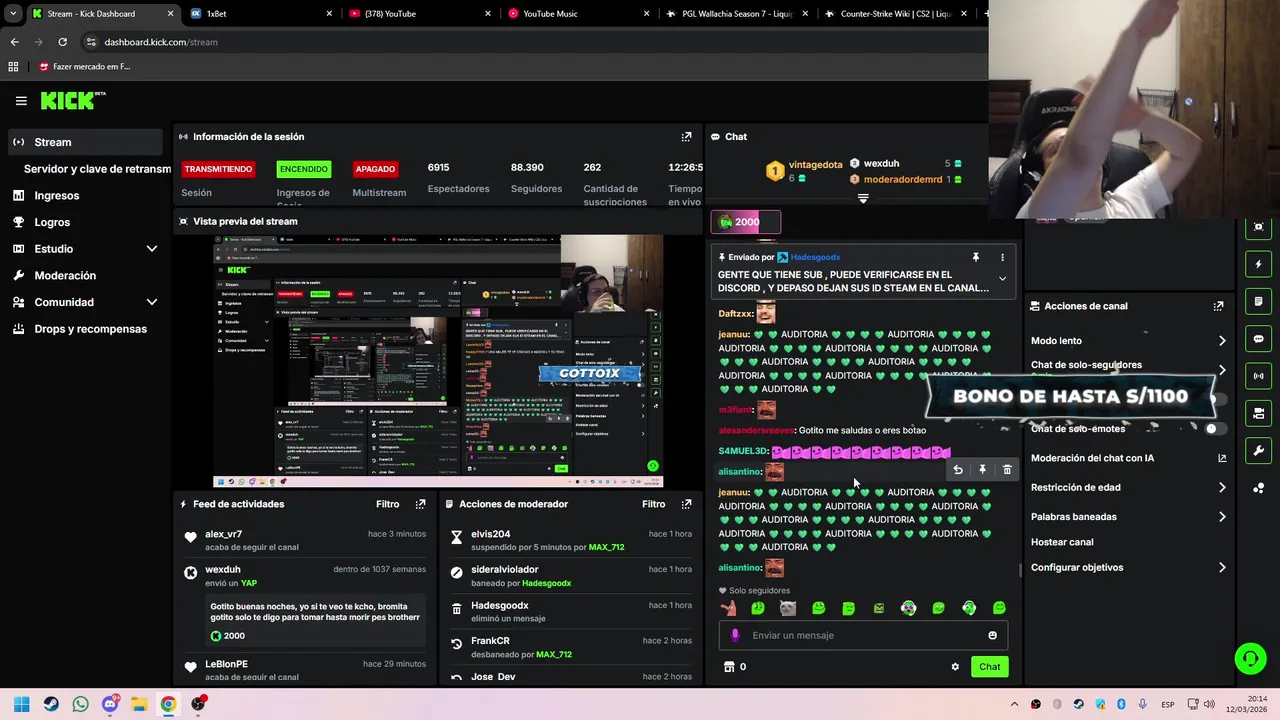Toggle Chat de solo-emotes switch
This screenshot has width=1280, height=720.
click(1214, 429)
